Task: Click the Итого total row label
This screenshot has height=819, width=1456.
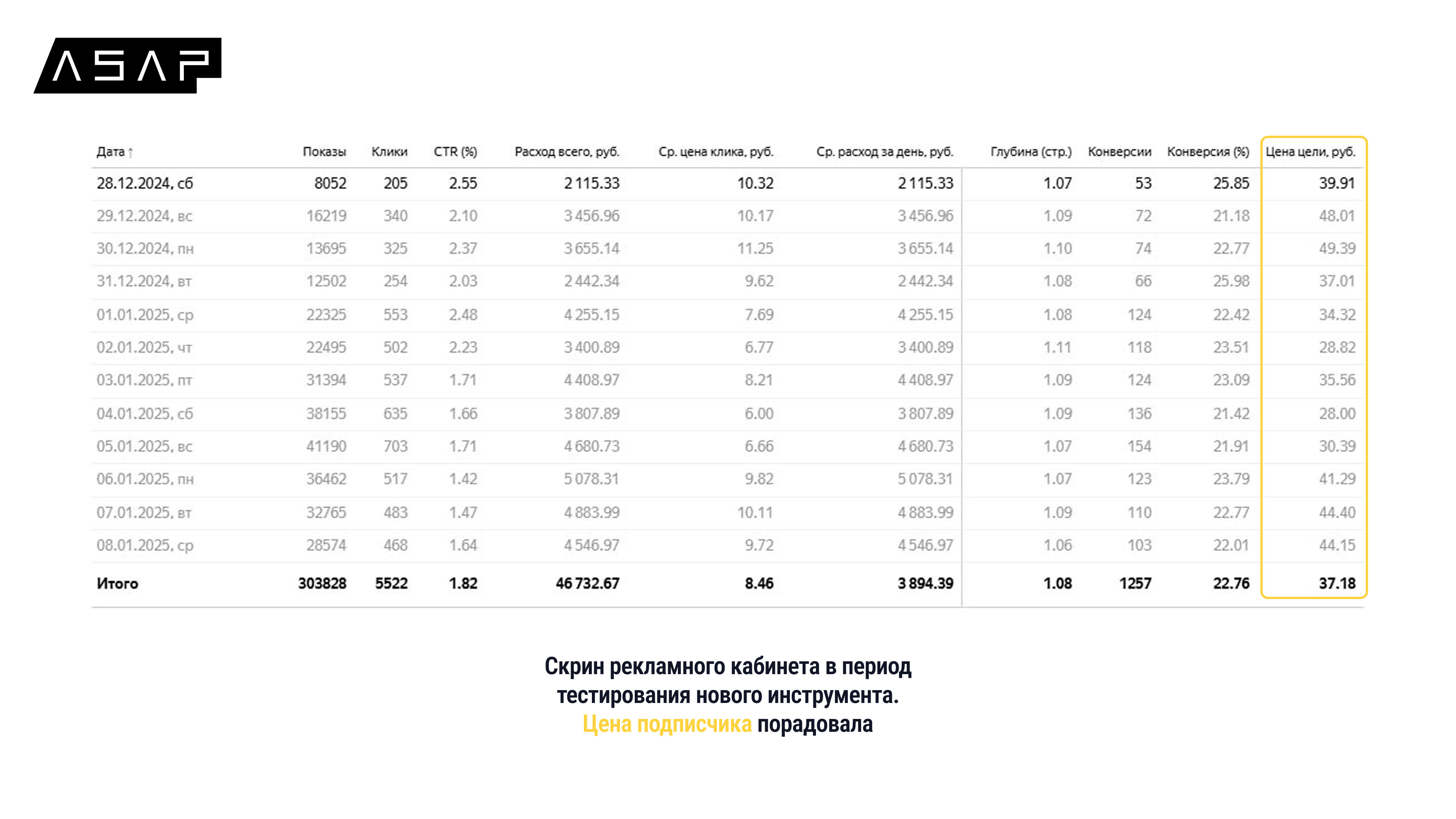Action: [118, 583]
